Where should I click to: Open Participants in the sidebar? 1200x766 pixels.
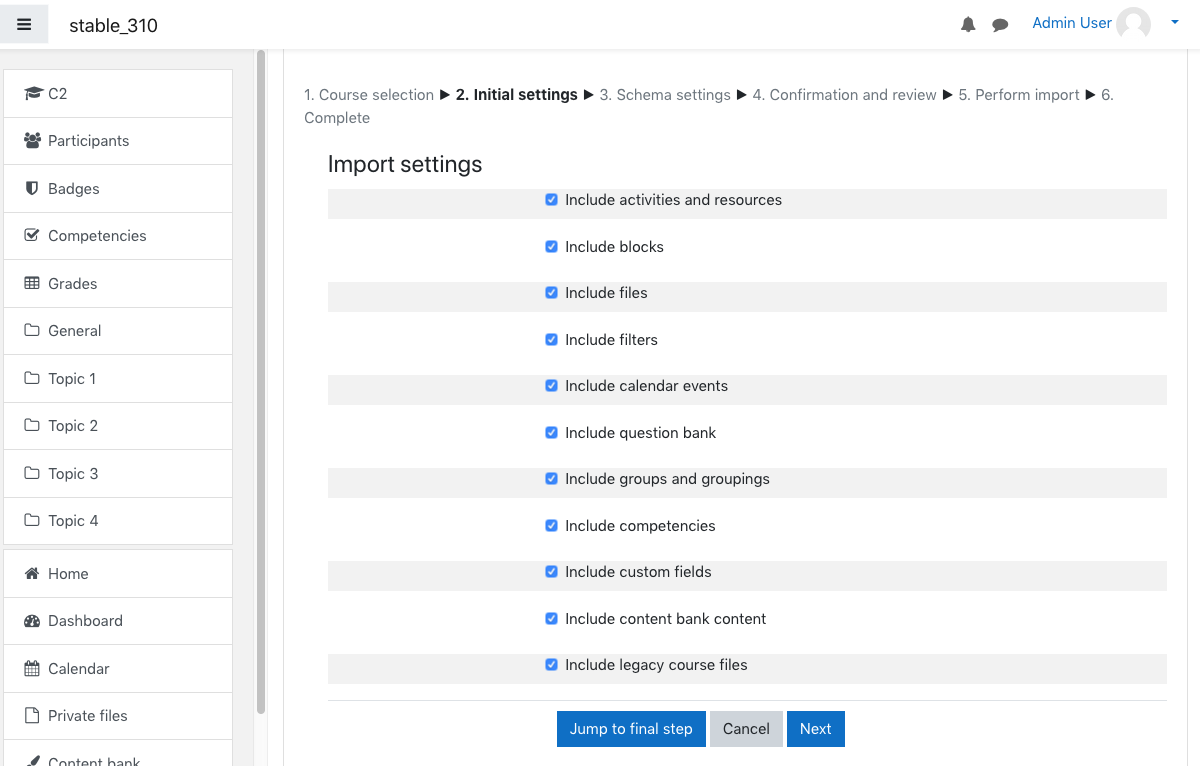coord(118,141)
